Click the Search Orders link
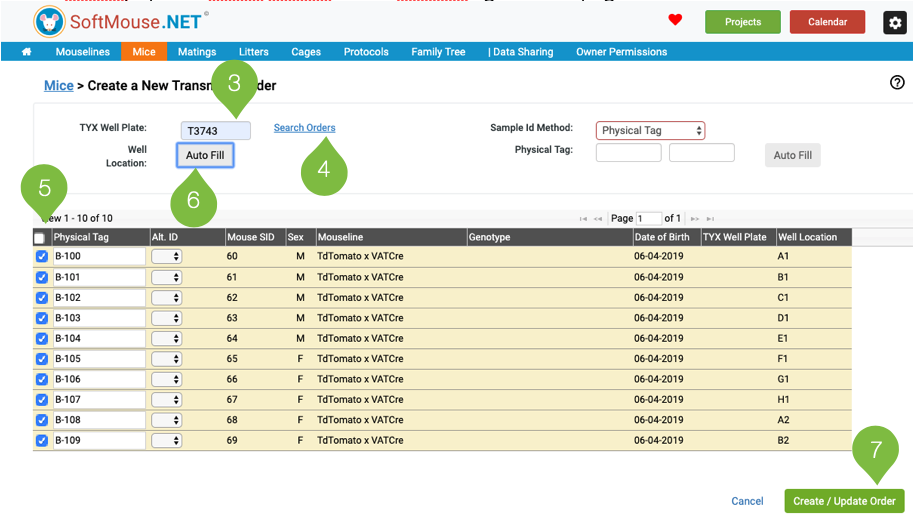 pyautogui.click(x=304, y=128)
